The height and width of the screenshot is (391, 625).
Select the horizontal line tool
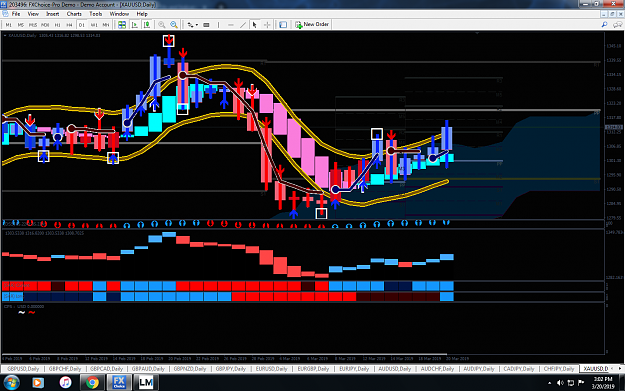tap(230, 25)
